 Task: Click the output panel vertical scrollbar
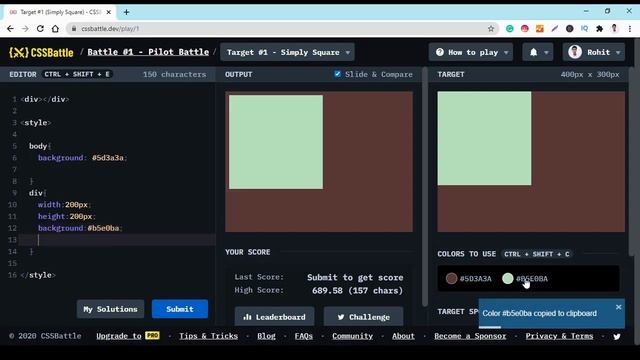pos(424,188)
